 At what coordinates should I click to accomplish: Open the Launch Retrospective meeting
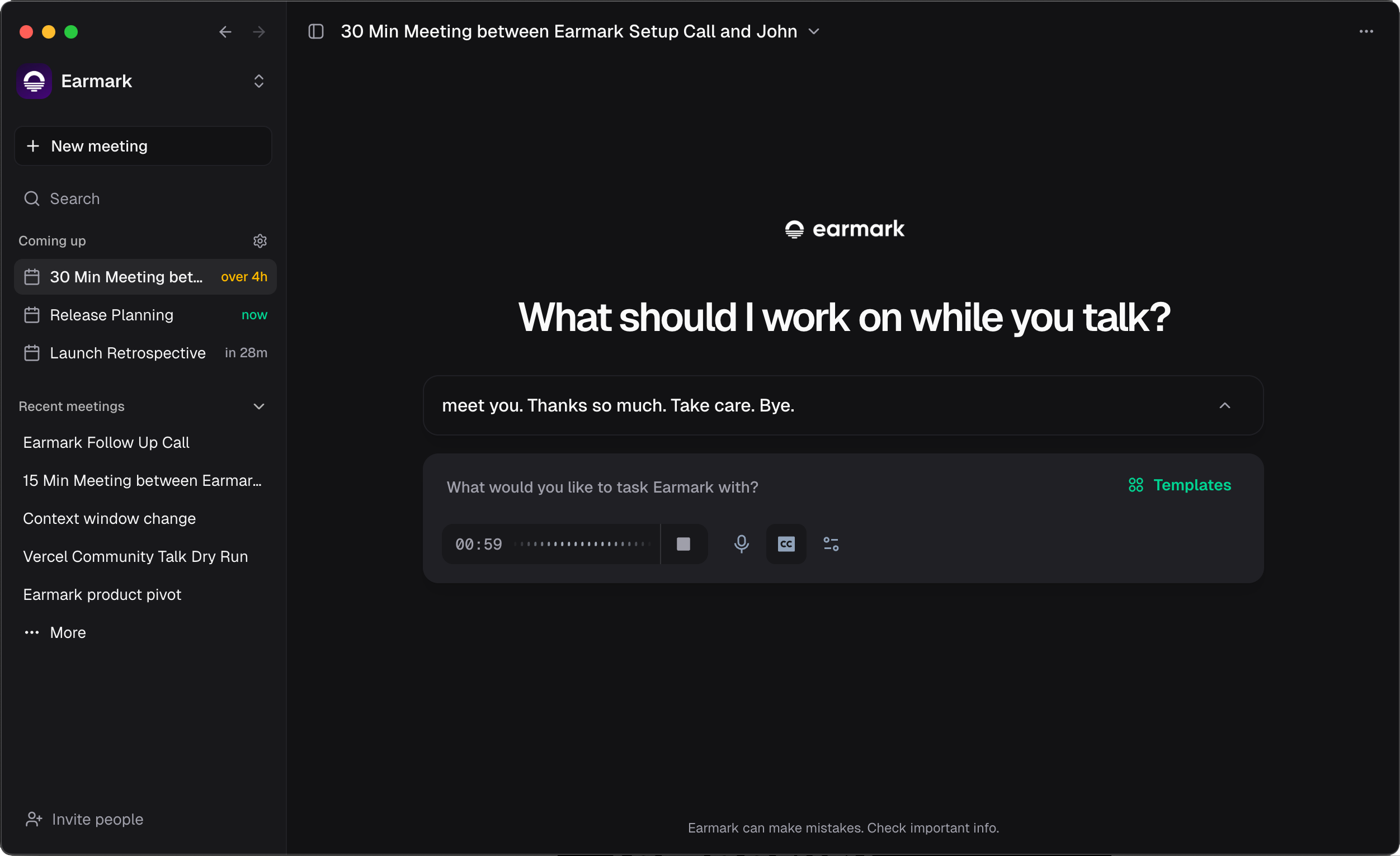[128, 353]
